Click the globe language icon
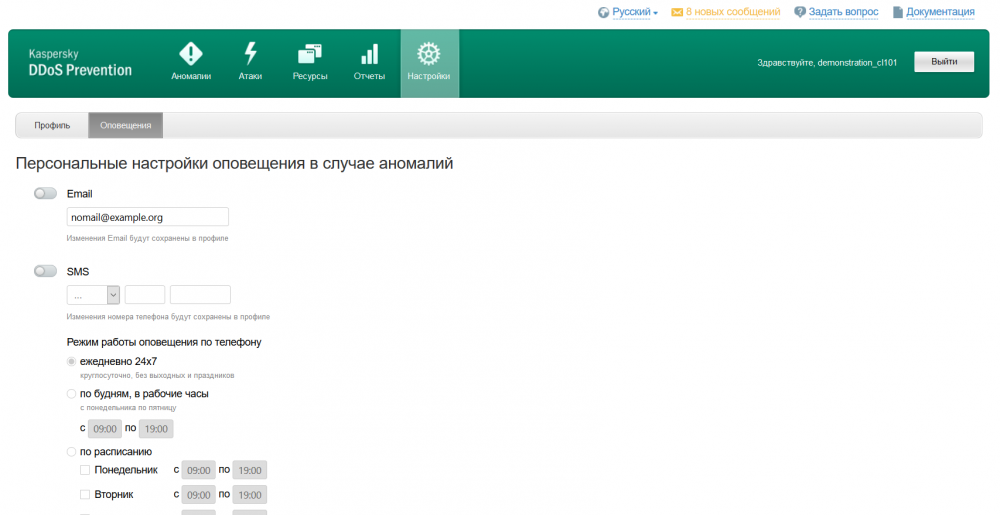Image resolution: width=1000 pixels, height=515 pixels. (603, 12)
